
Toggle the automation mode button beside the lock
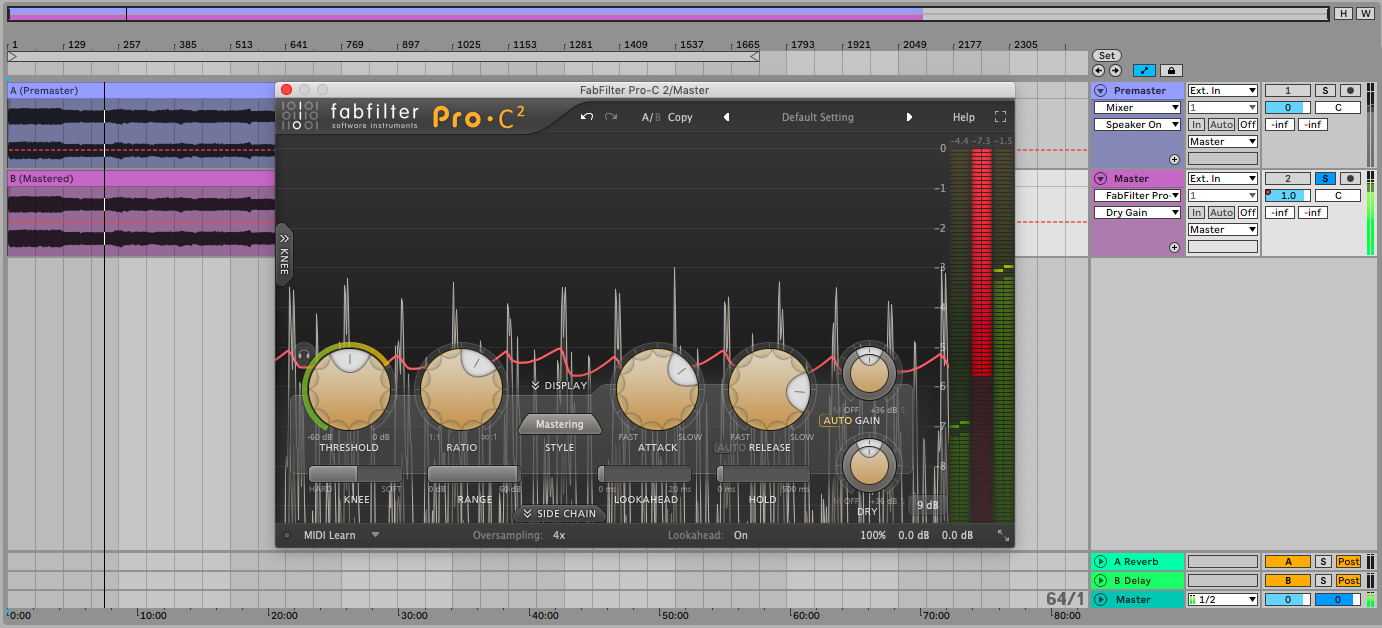point(1144,71)
